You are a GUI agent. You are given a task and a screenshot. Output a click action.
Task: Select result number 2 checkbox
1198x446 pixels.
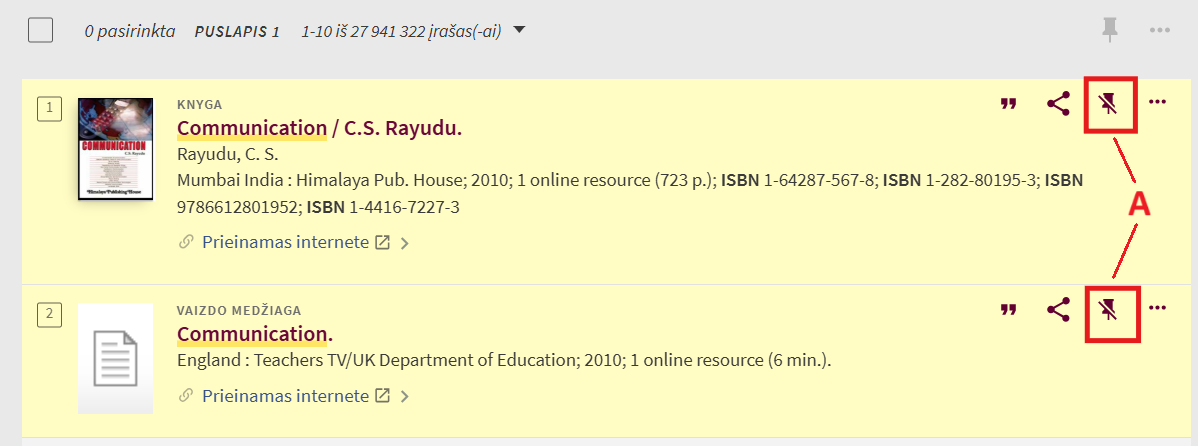[48, 315]
